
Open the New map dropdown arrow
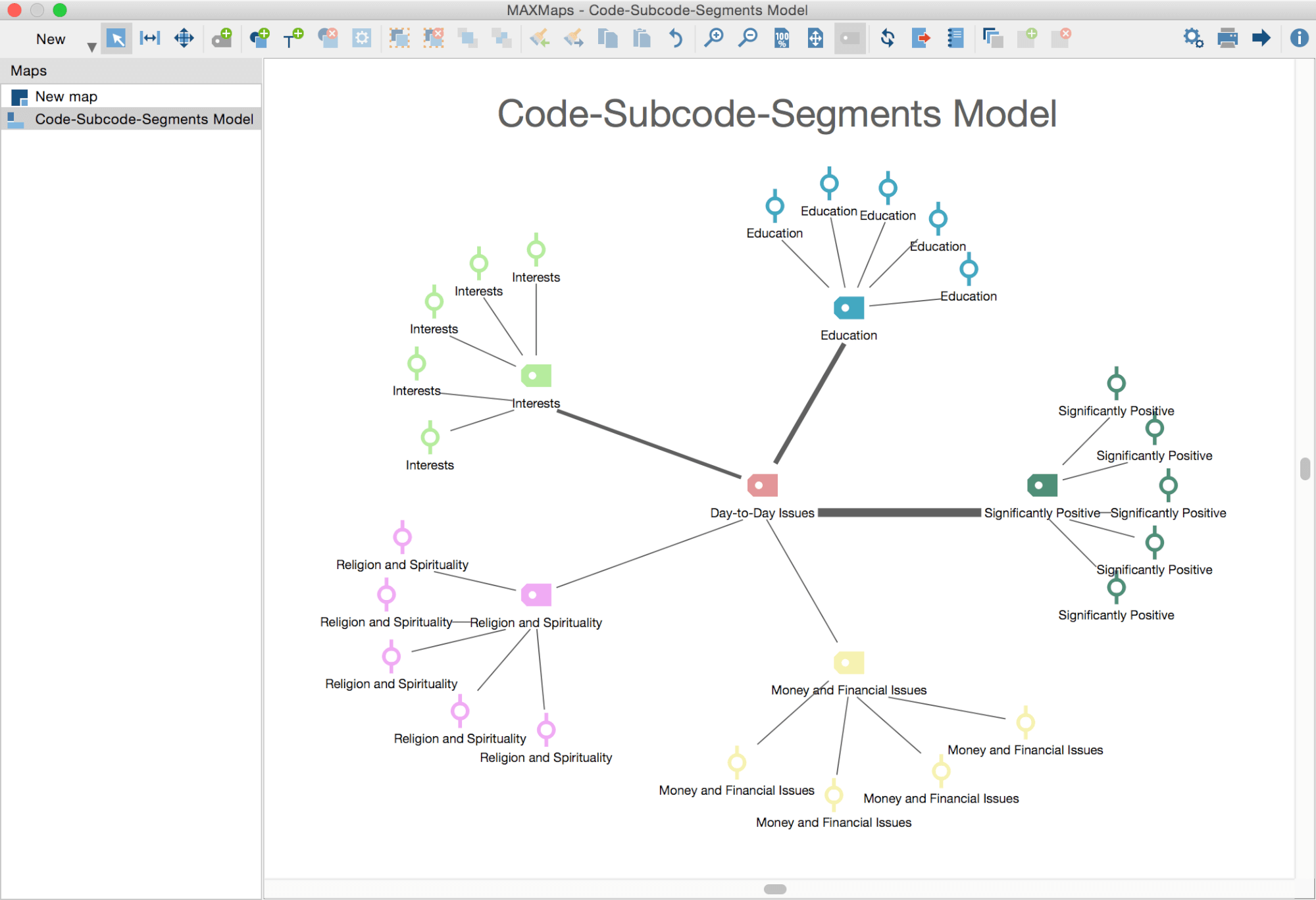[91, 47]
